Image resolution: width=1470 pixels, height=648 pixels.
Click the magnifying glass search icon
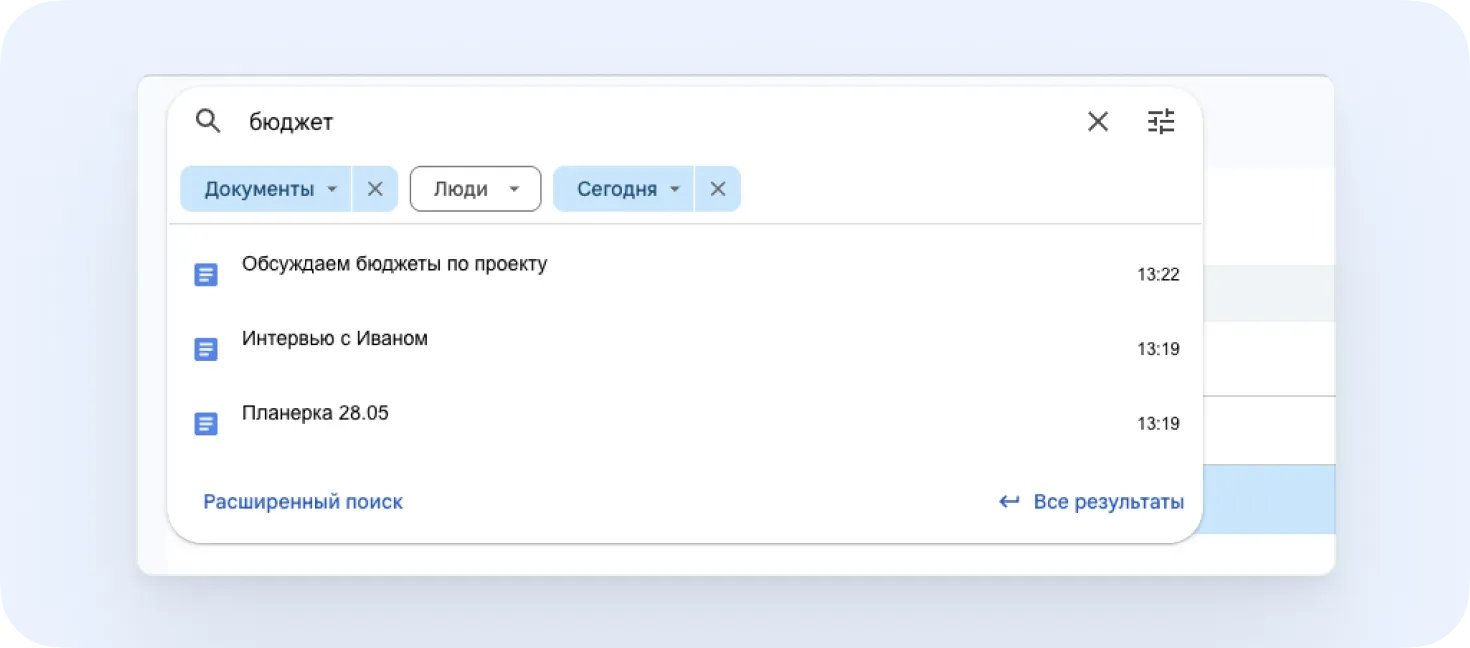point(207,122)
